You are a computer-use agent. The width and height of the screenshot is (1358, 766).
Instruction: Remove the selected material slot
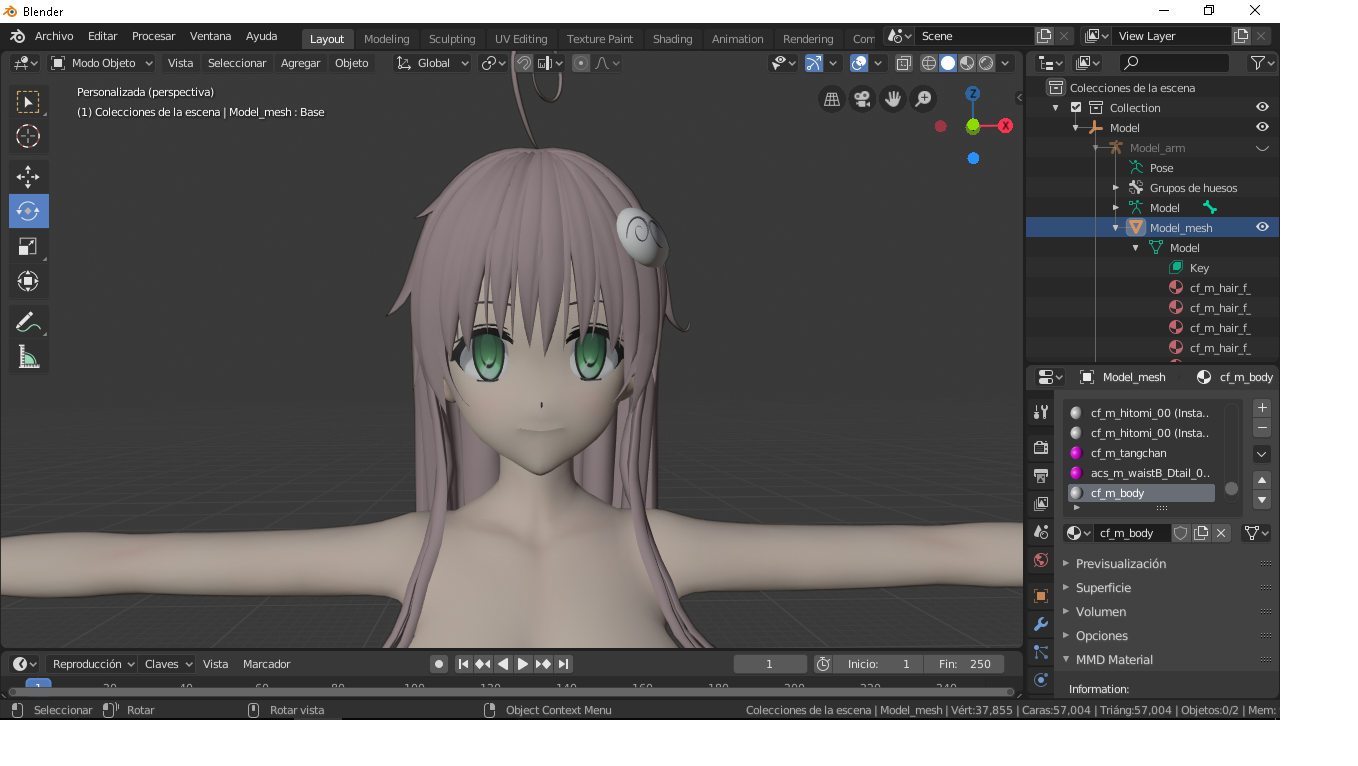click(x=1262, y=428)
